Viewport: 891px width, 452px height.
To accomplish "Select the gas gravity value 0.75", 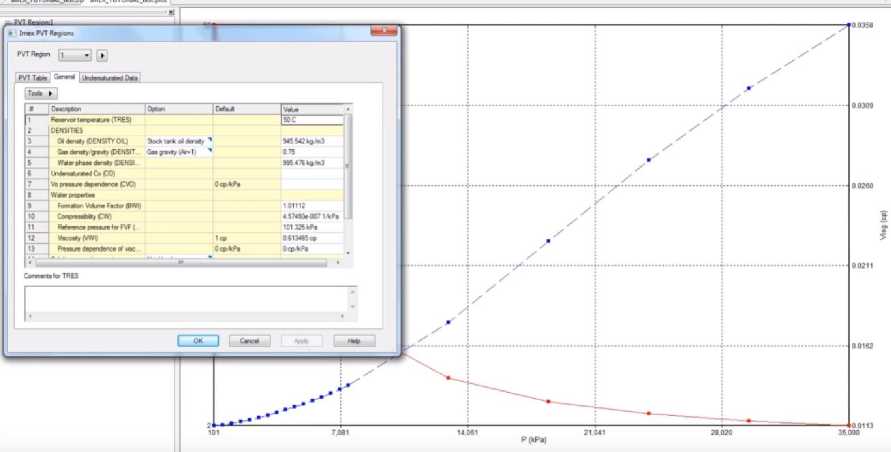I will (x=313, y=152).
